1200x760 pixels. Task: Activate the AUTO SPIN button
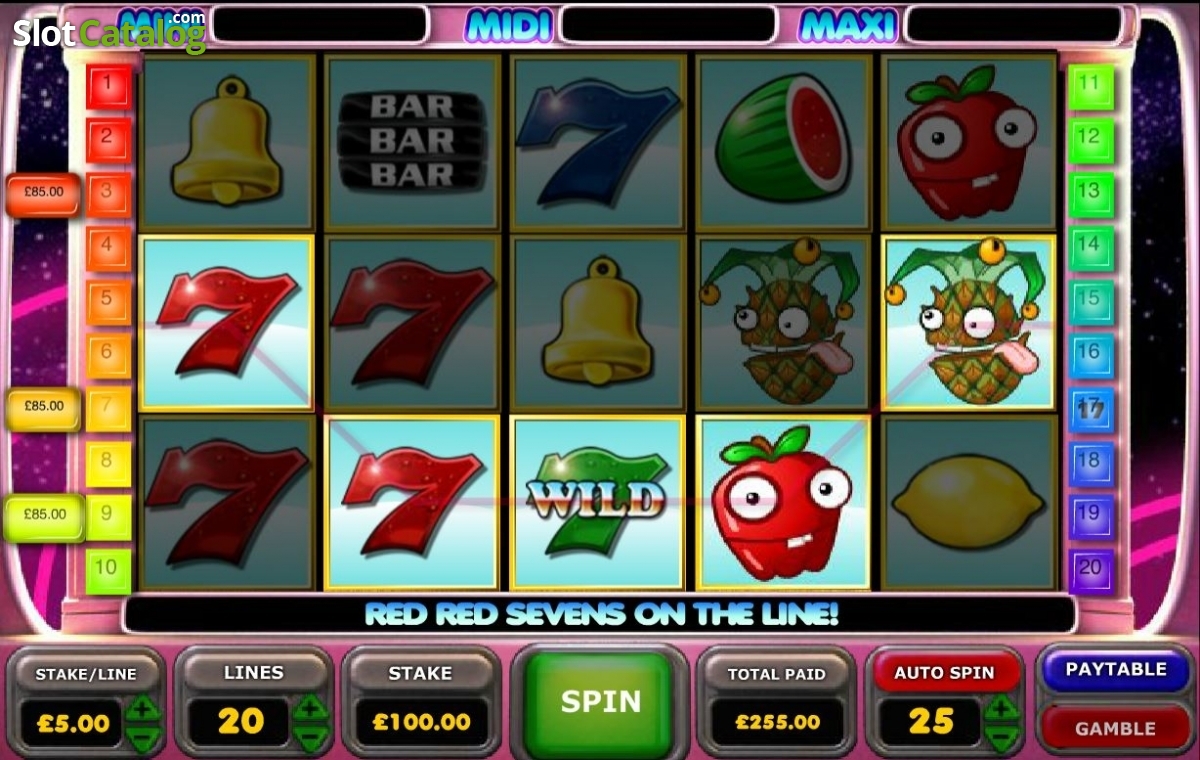tap(944, 673)
